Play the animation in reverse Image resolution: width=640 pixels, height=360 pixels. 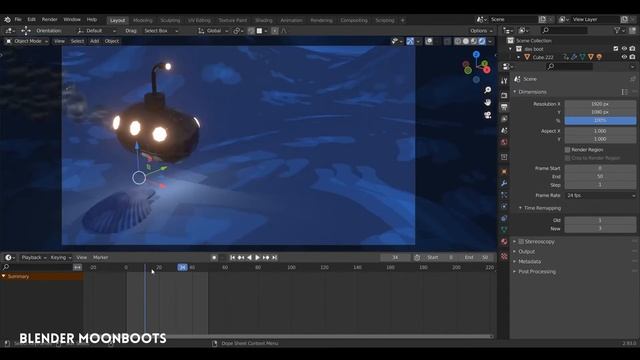(x=249, y=258)
